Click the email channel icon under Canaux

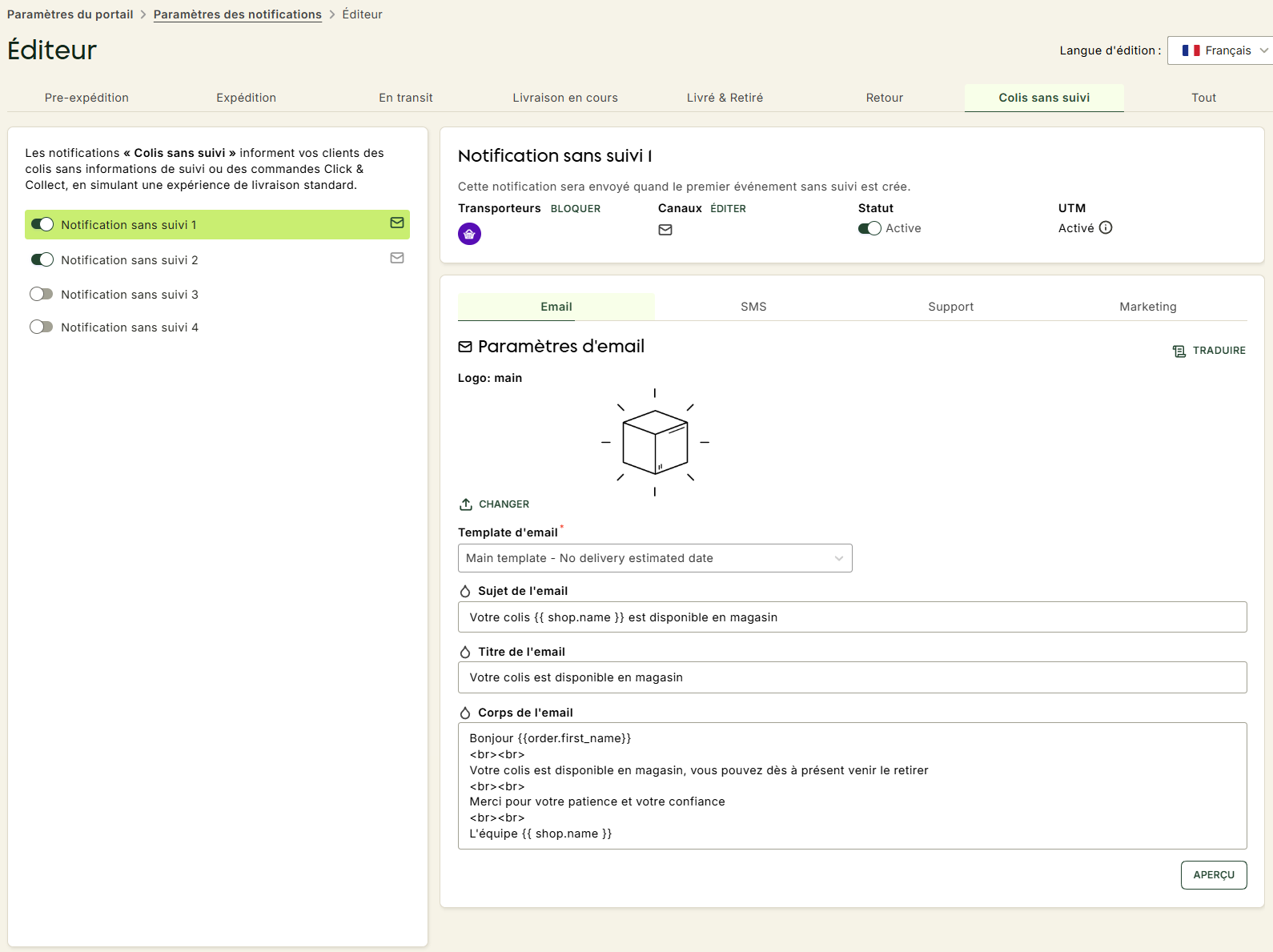[665, 230]
